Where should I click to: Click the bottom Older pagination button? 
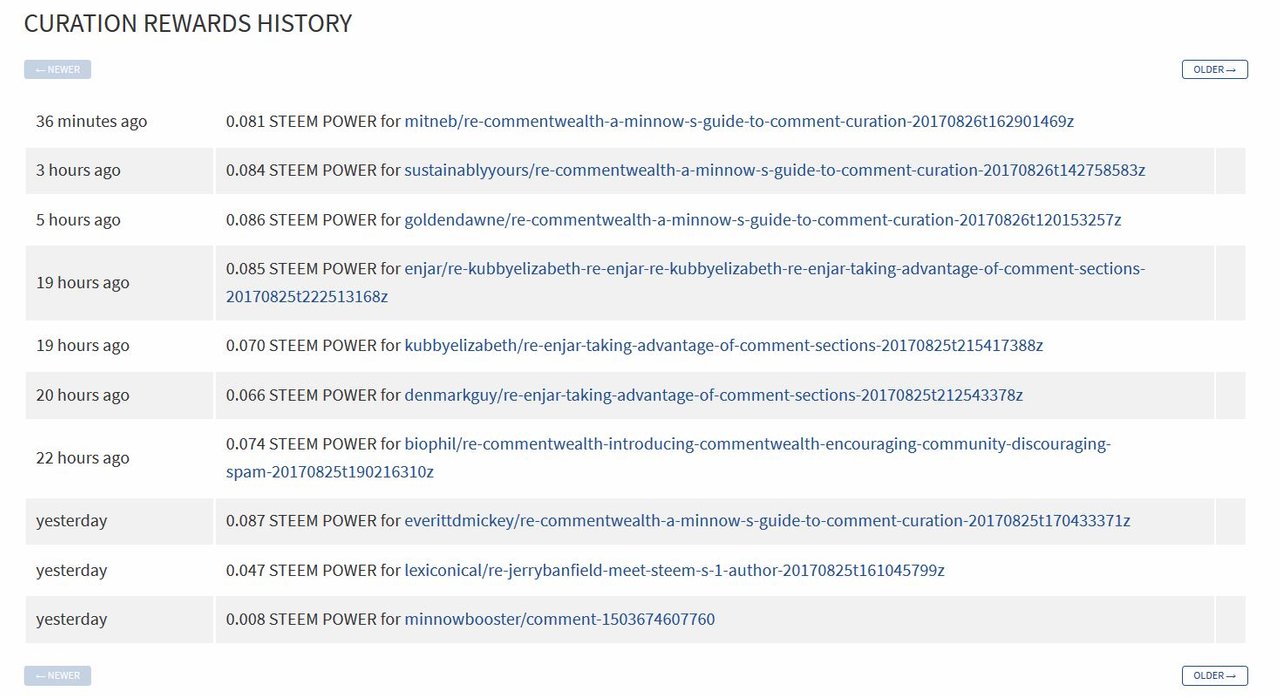tap(1214, 676)
